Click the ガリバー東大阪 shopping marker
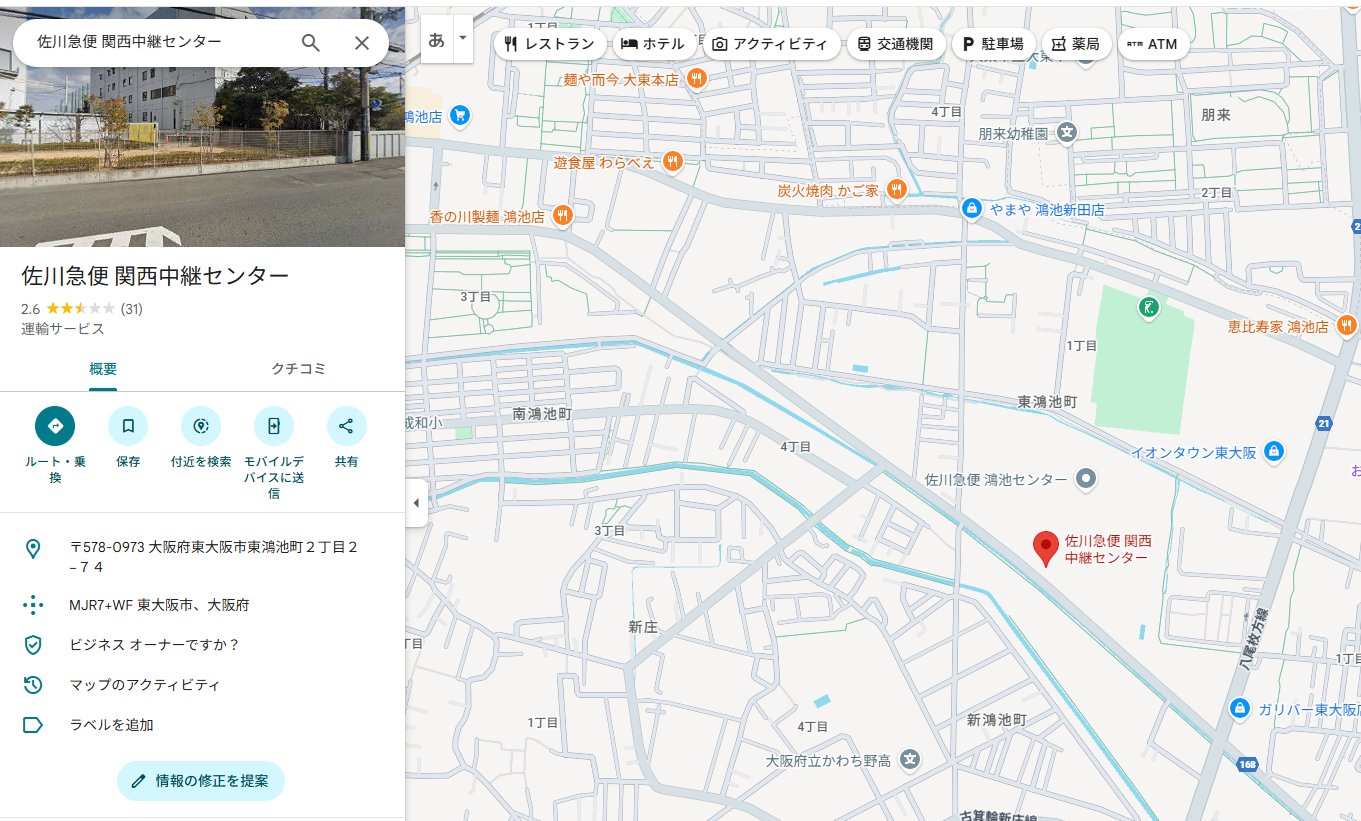Image resolution: width=1361 pixels, height=821 pixels. (x=1239, y=708)
